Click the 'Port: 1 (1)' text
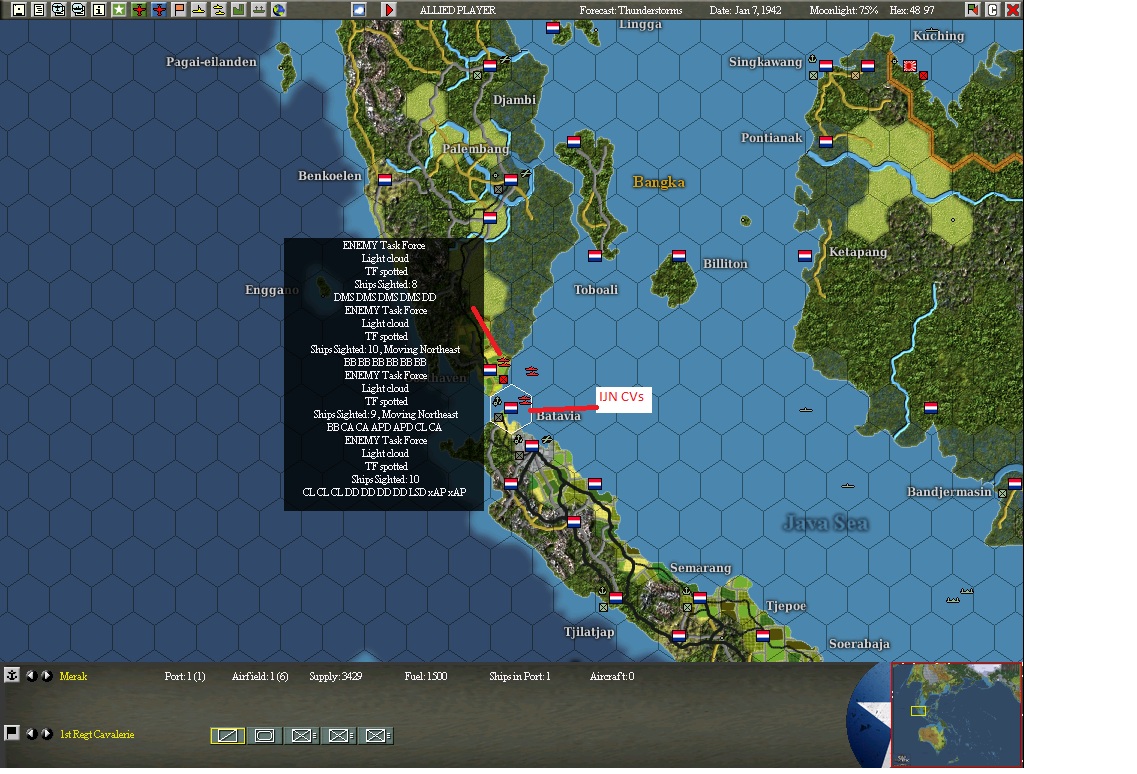The image size is (1137, 774). [185, 676]
